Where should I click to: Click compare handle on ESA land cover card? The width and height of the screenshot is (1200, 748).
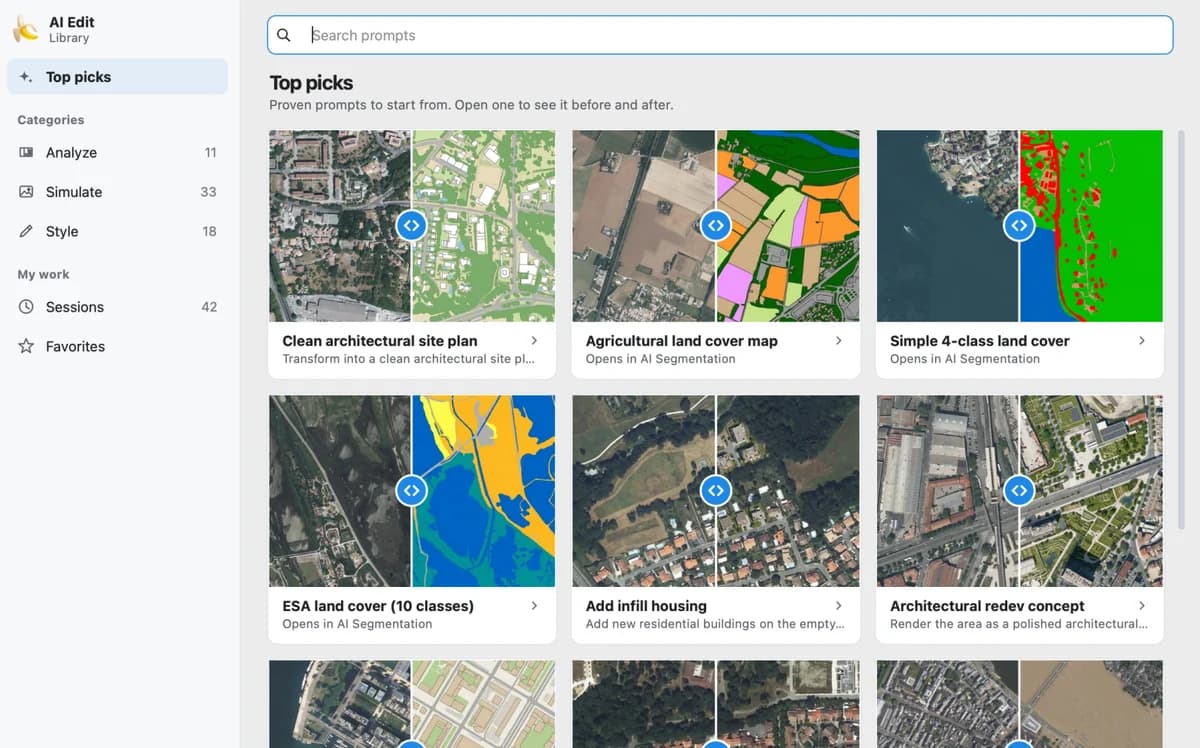[x=411, y=490]
